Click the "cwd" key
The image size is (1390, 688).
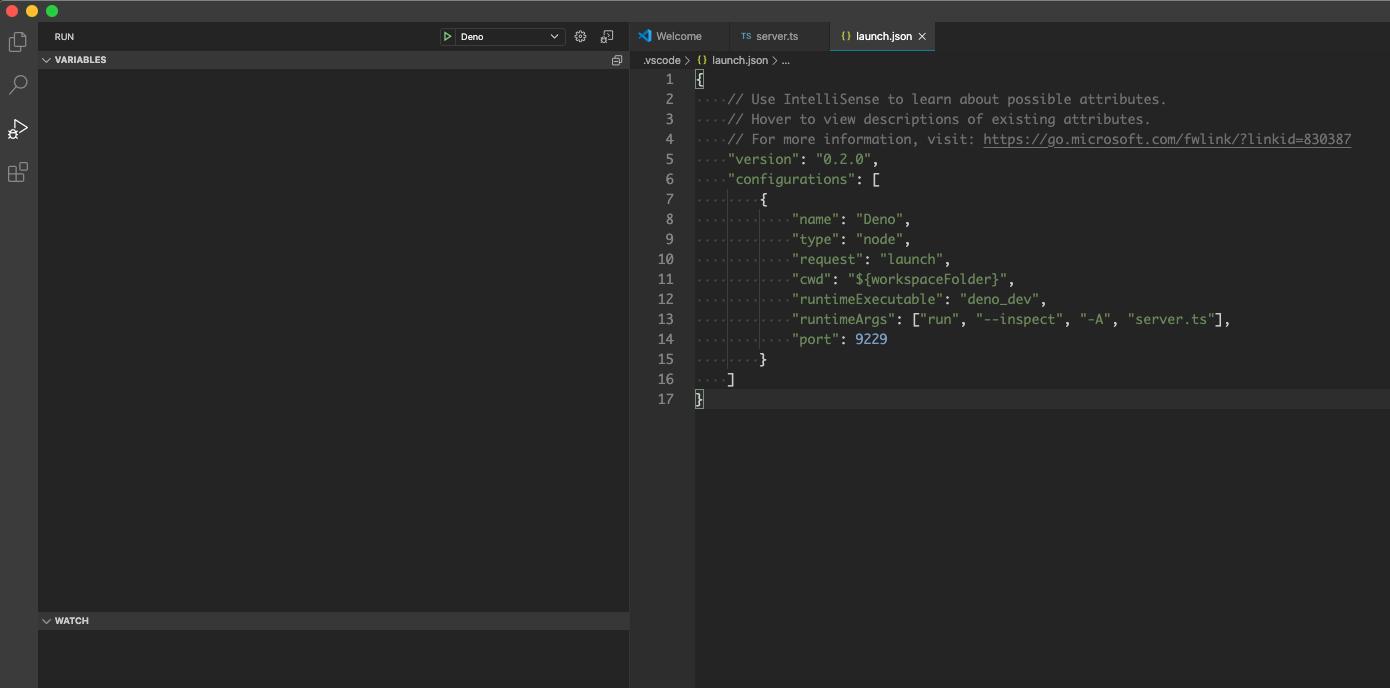(811, 279)
